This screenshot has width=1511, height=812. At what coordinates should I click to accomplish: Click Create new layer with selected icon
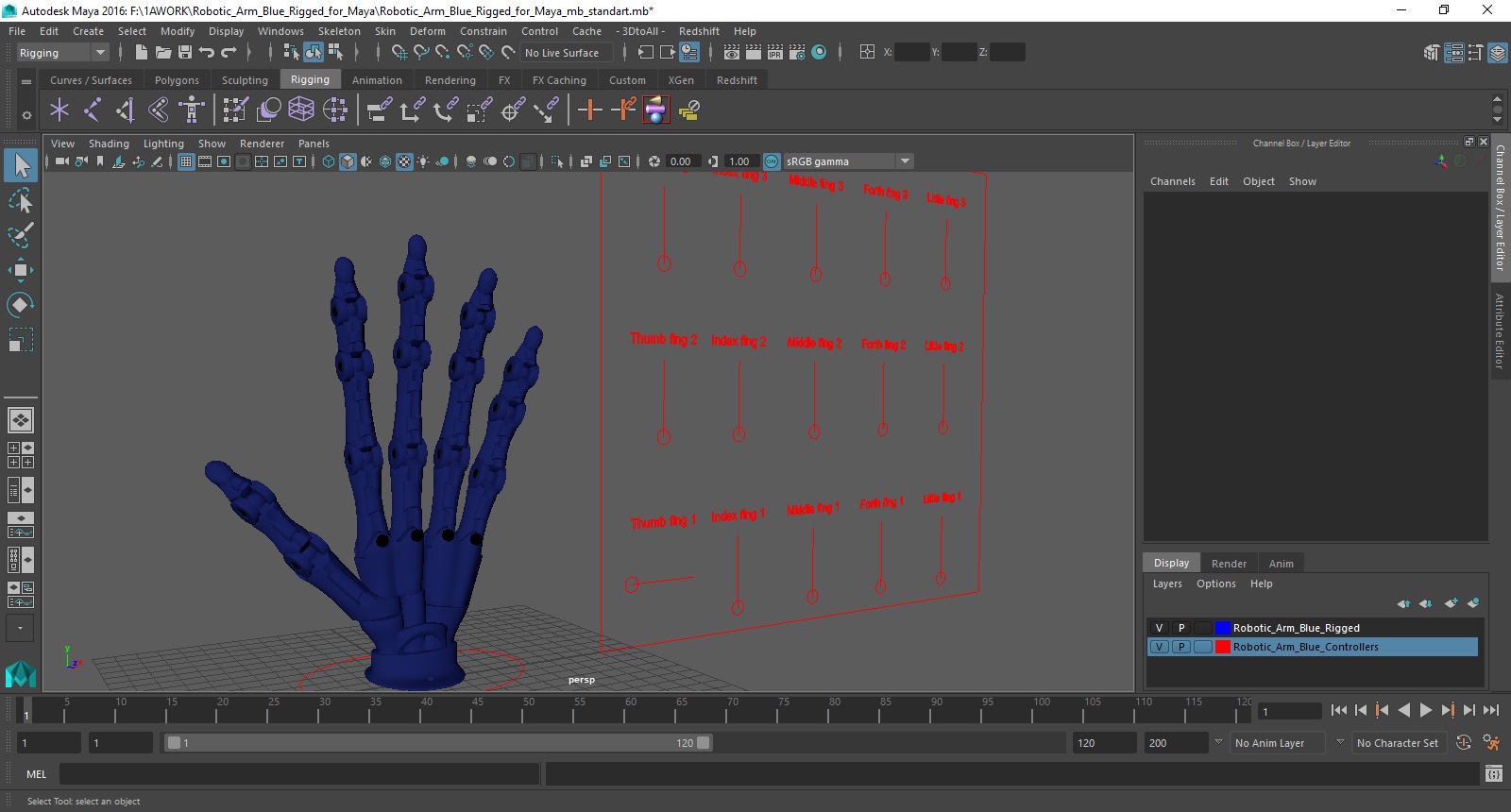click(x=1473, y=603)
